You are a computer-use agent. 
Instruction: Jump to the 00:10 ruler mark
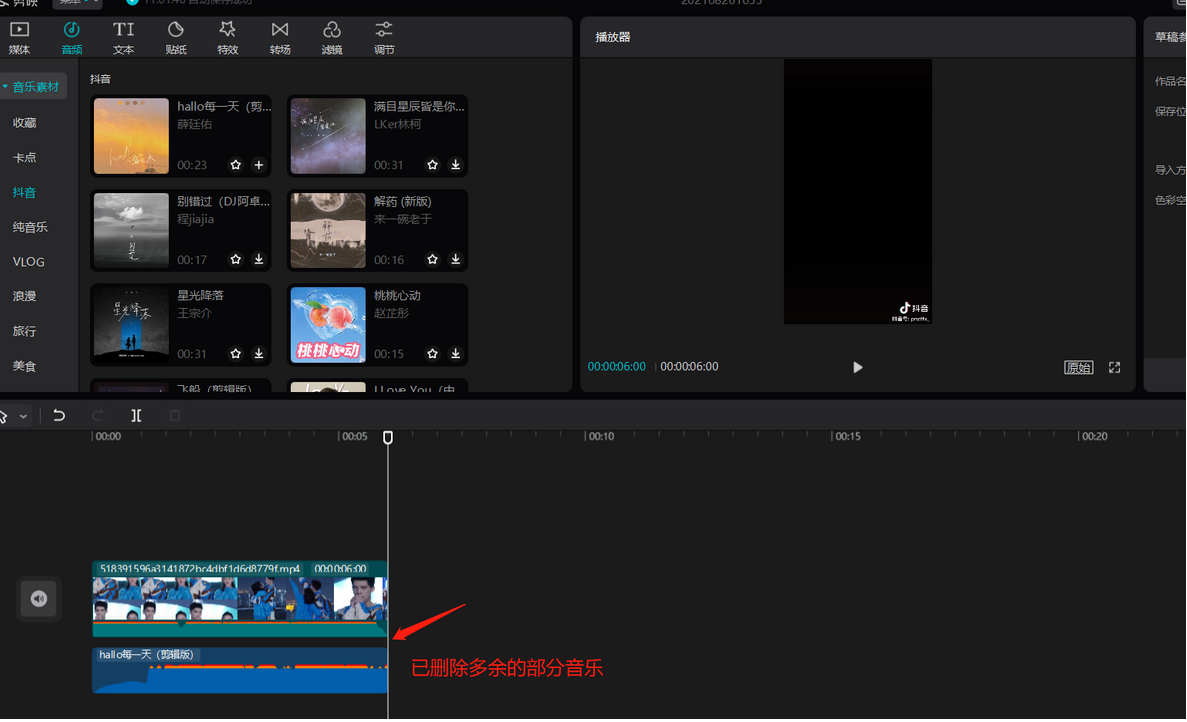(x=601, y=437)
